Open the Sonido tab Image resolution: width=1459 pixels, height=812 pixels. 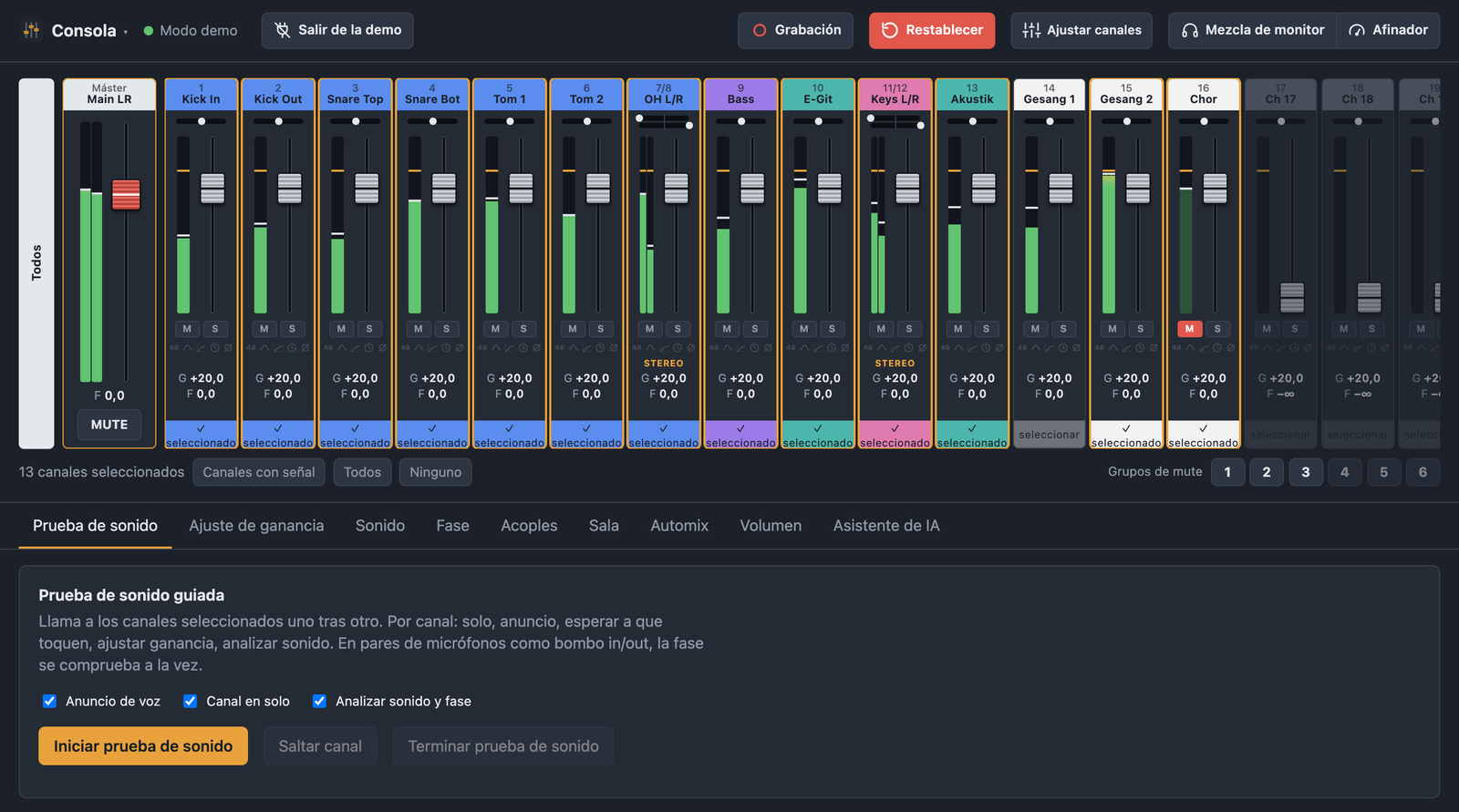(x=380, y=526)
